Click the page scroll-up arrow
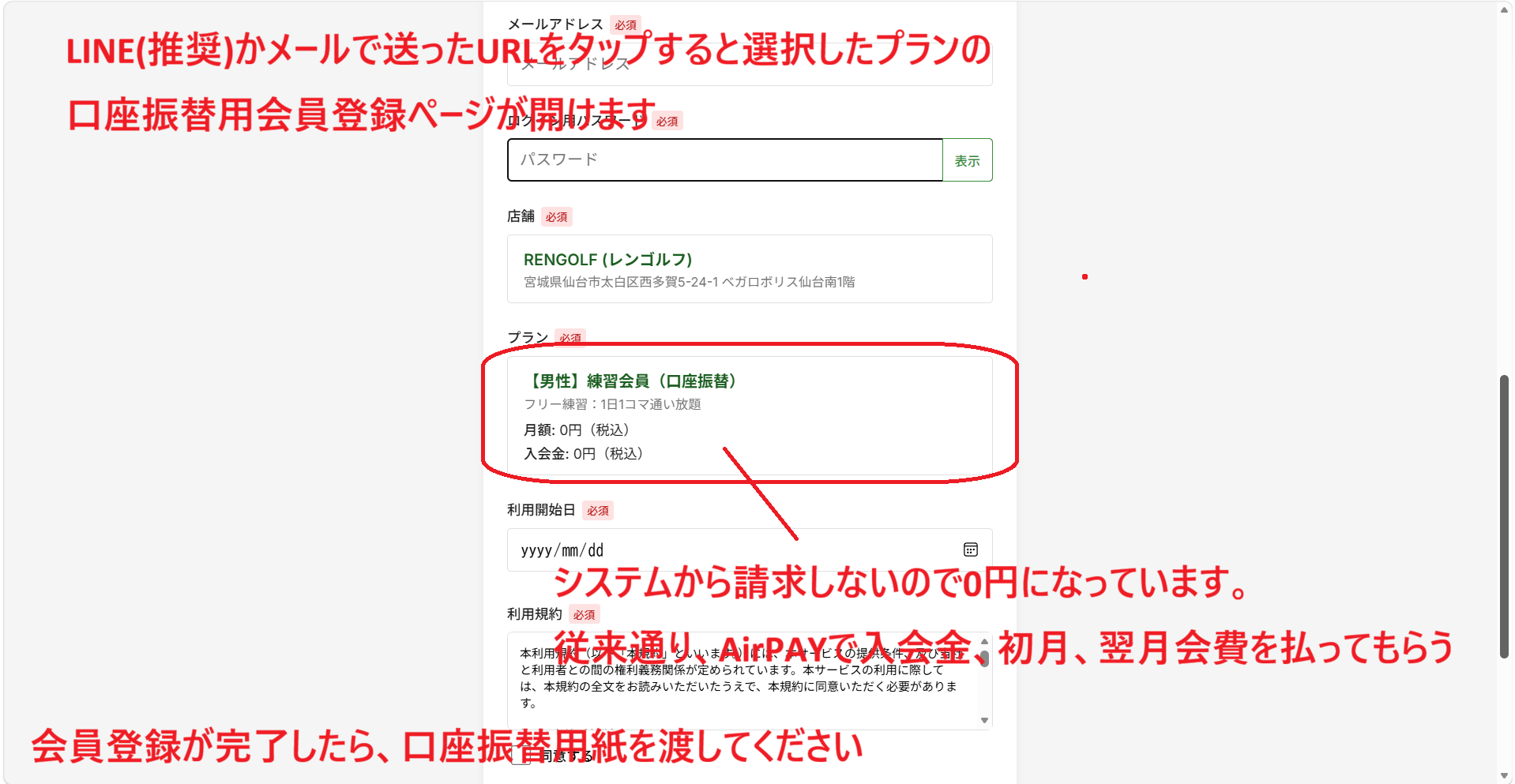 pos(1504,9)
